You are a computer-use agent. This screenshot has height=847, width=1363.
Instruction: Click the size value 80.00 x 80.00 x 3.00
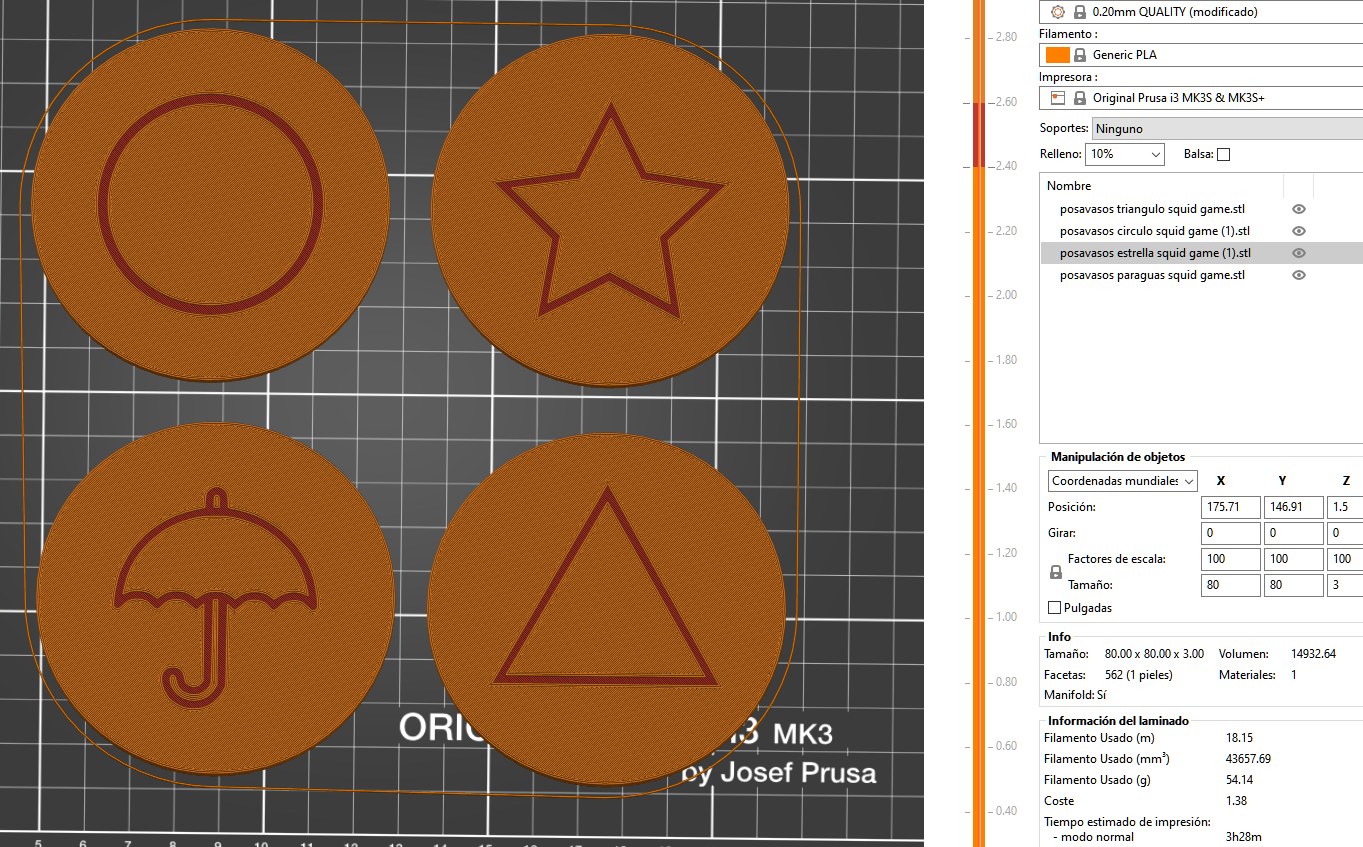coord(1154,654)
